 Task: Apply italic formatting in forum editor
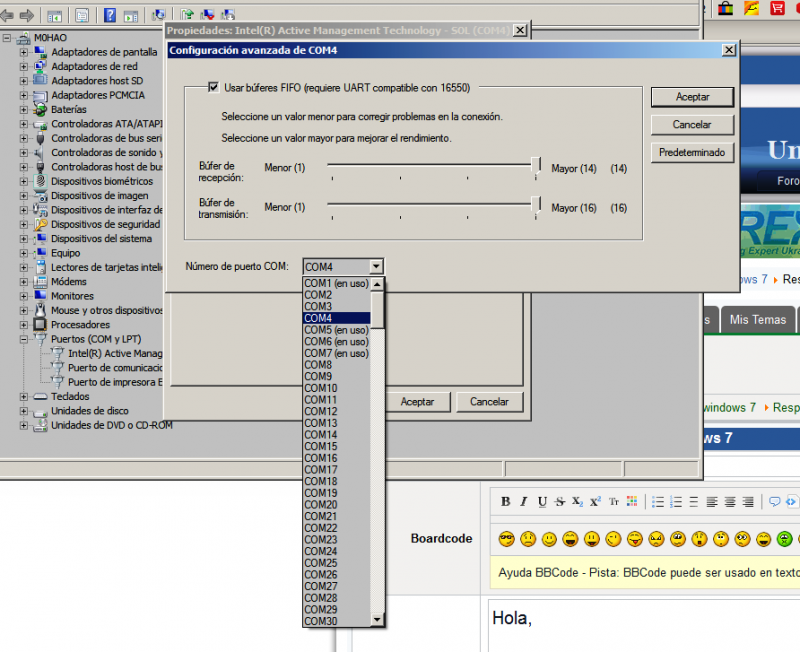point(523,501)
